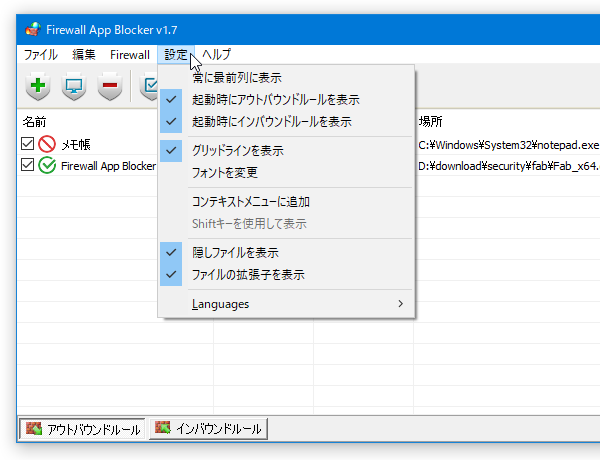Select the Firewall App Blocker entry name
Image resolution: width=600 pixels, height=460 pixels.
[x=108, y=166]
